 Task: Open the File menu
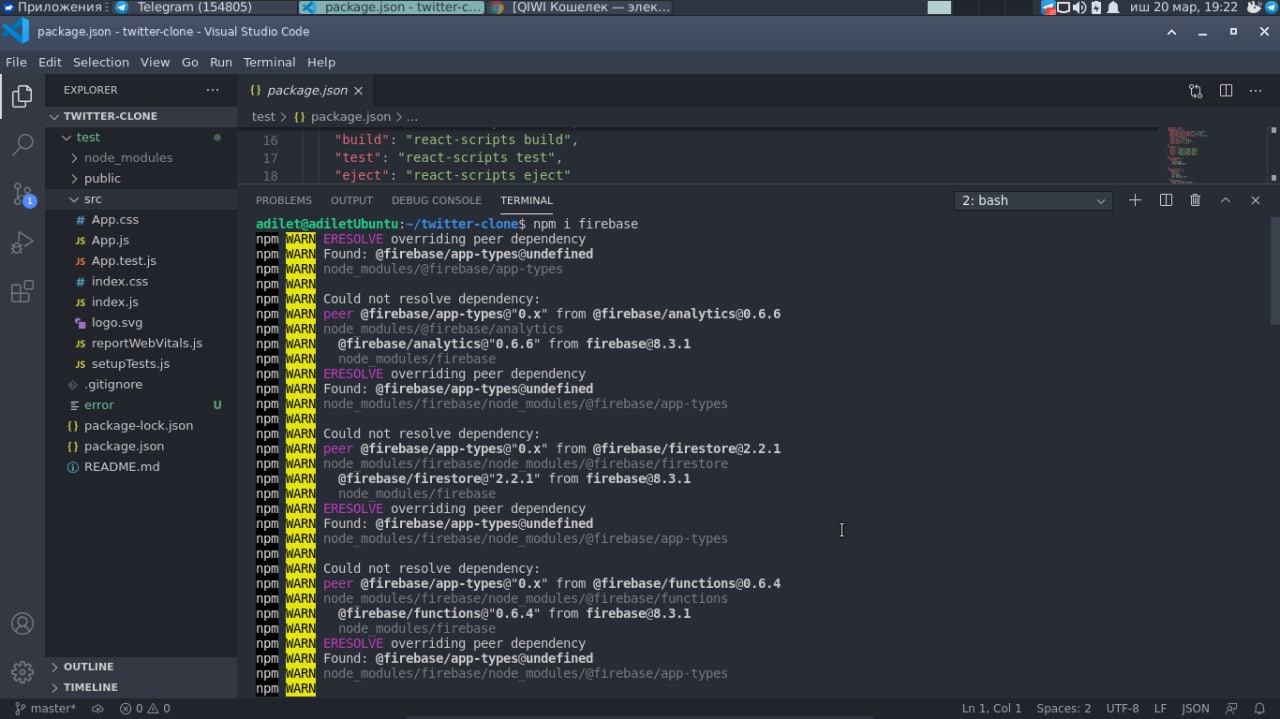(16, 62)
